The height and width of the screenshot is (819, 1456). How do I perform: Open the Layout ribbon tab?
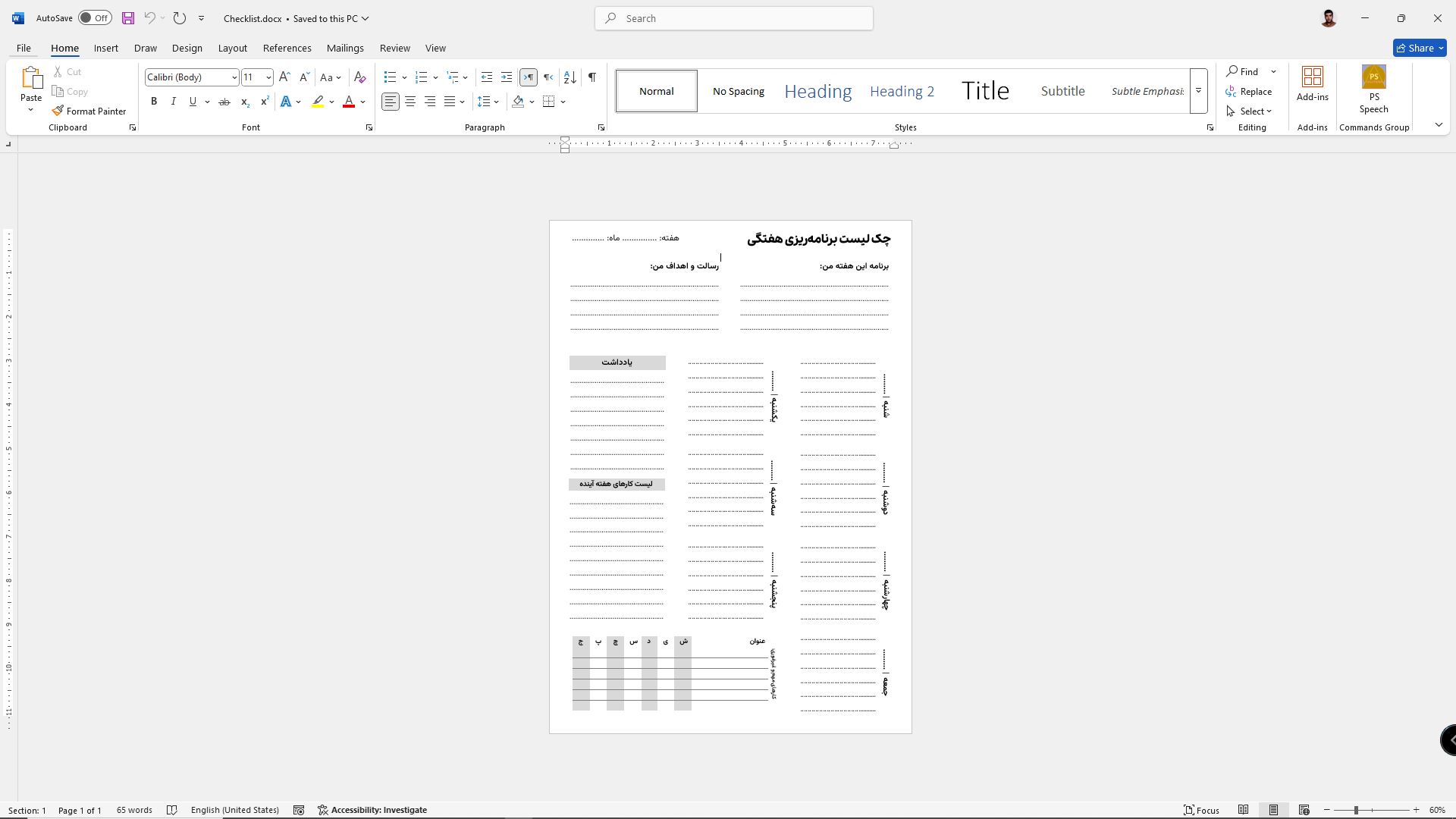(232, 48)
